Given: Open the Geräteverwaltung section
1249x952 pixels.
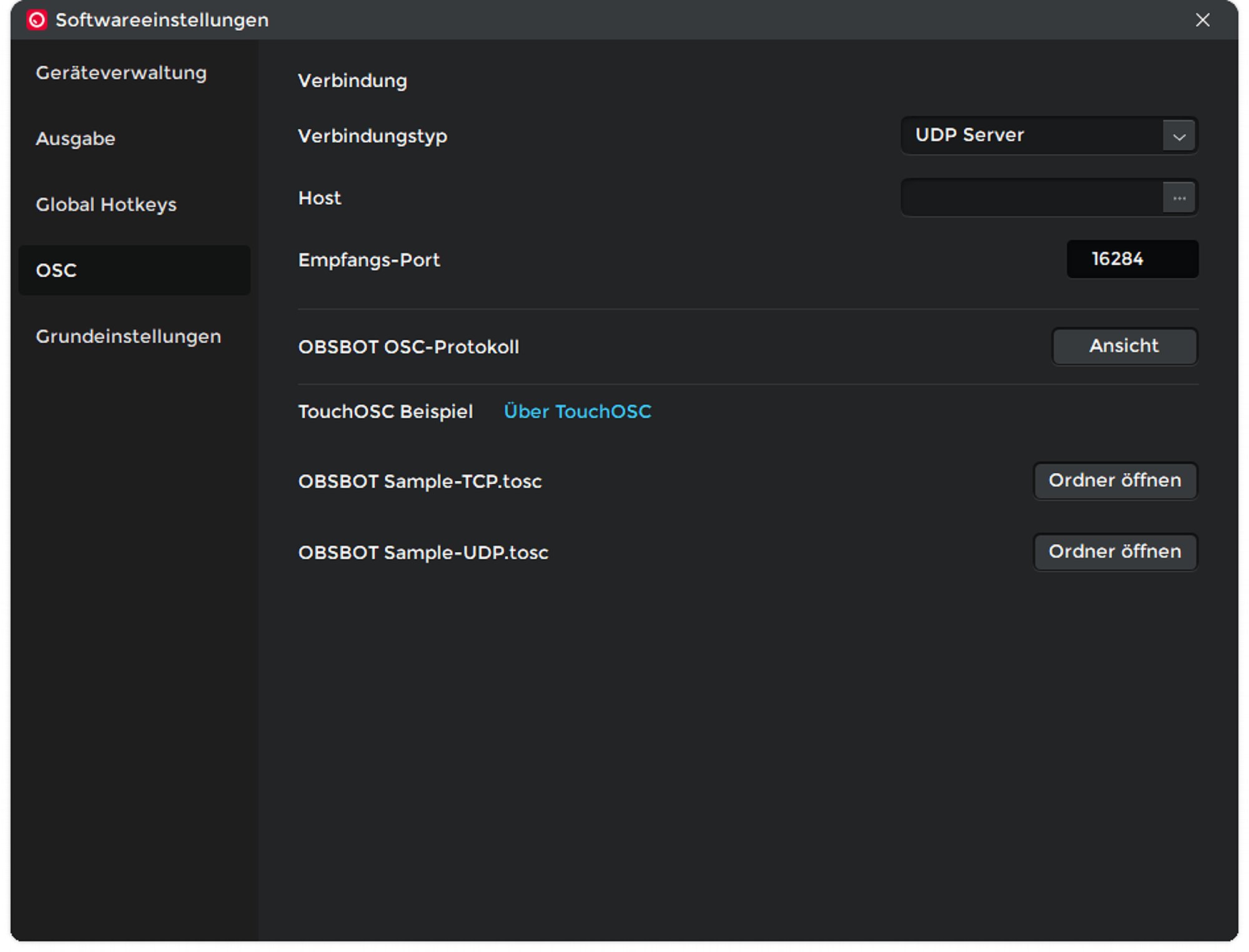Looking at the screenshot, I should click(x=121, y=73).
